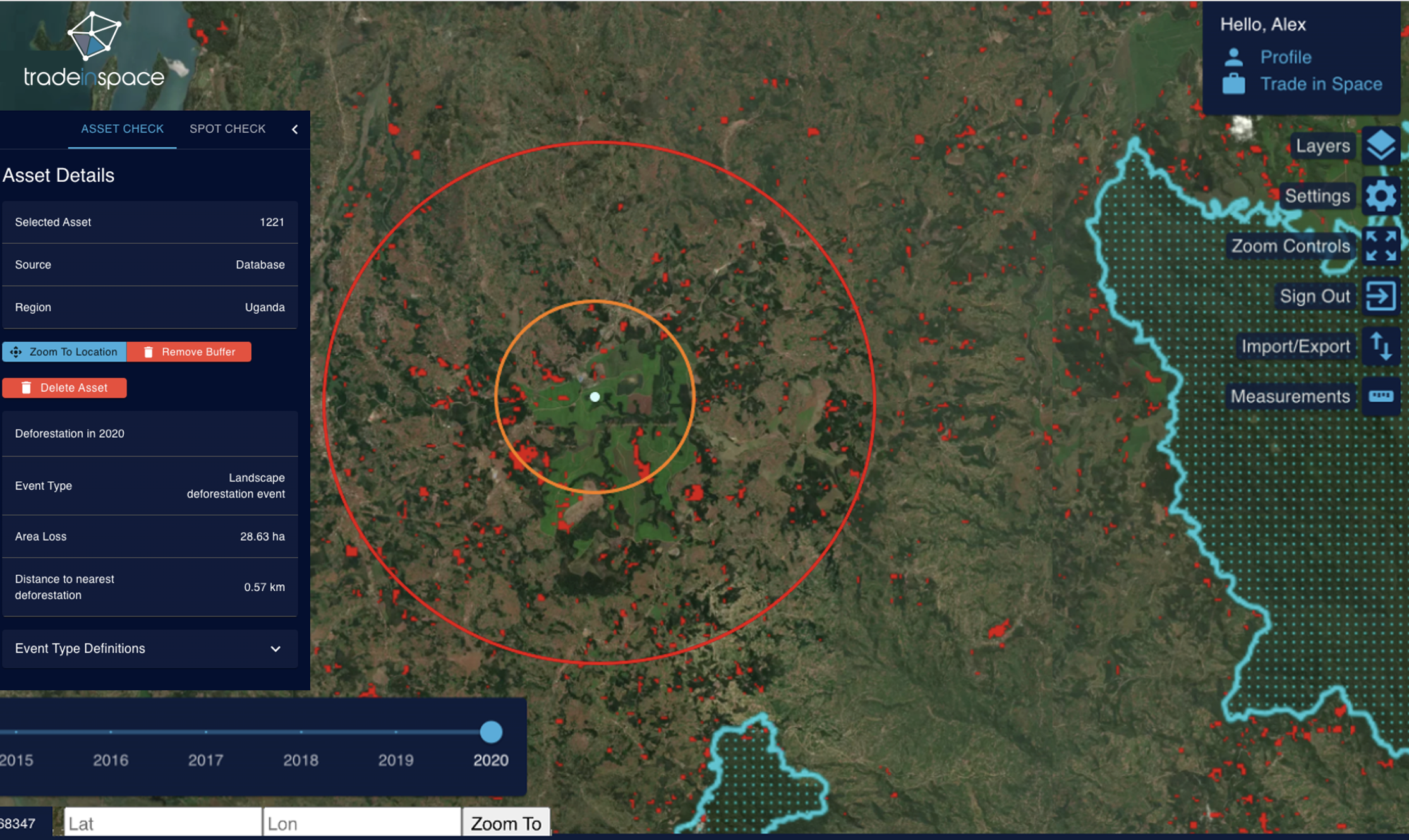Click the Lat input field
The width and height of the screenshot is (1409, 840).
point(163,823)
